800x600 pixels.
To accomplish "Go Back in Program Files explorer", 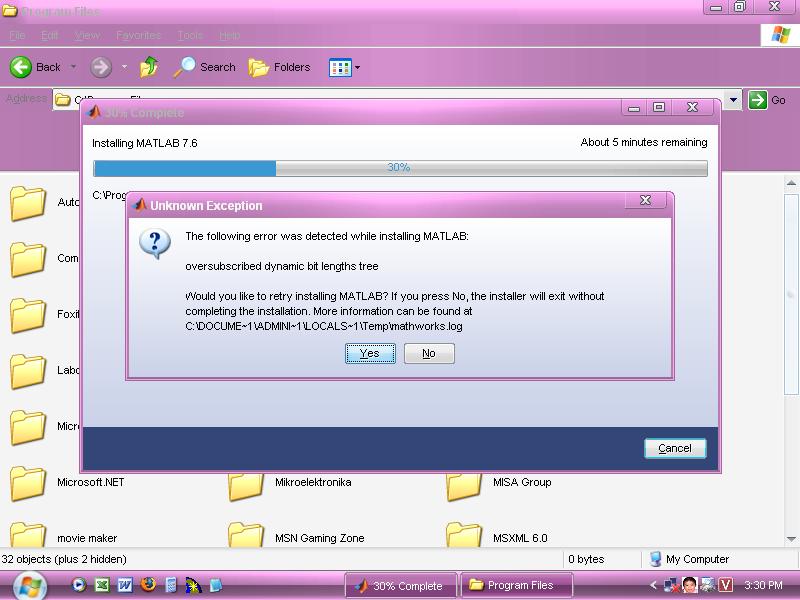I will click(35, 67).
